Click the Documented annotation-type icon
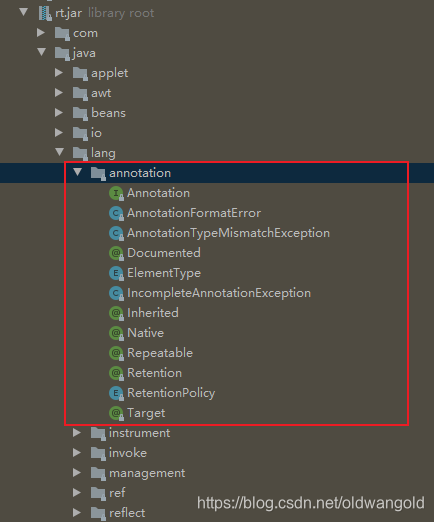The width and height of the screenshot is (434, 522). (x=116, y=253)
